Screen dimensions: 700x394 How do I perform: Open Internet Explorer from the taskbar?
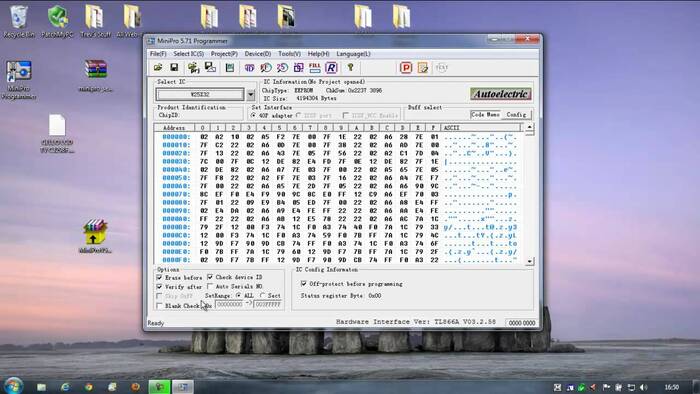(x=65, y=387)
